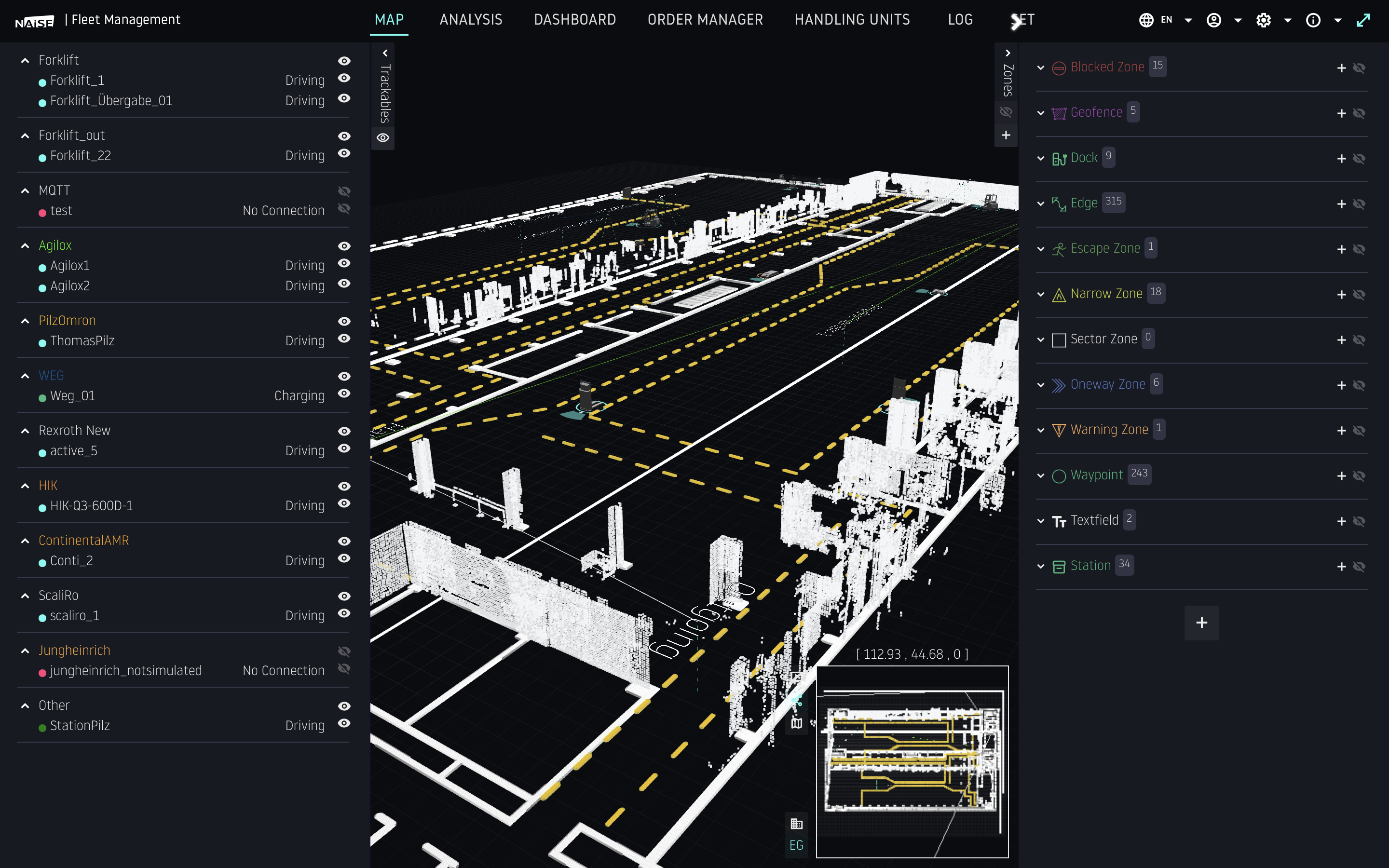Expand the Narrow Zone list
The height and width of the screenshot is (868, 1389).
click(1041, 295)
